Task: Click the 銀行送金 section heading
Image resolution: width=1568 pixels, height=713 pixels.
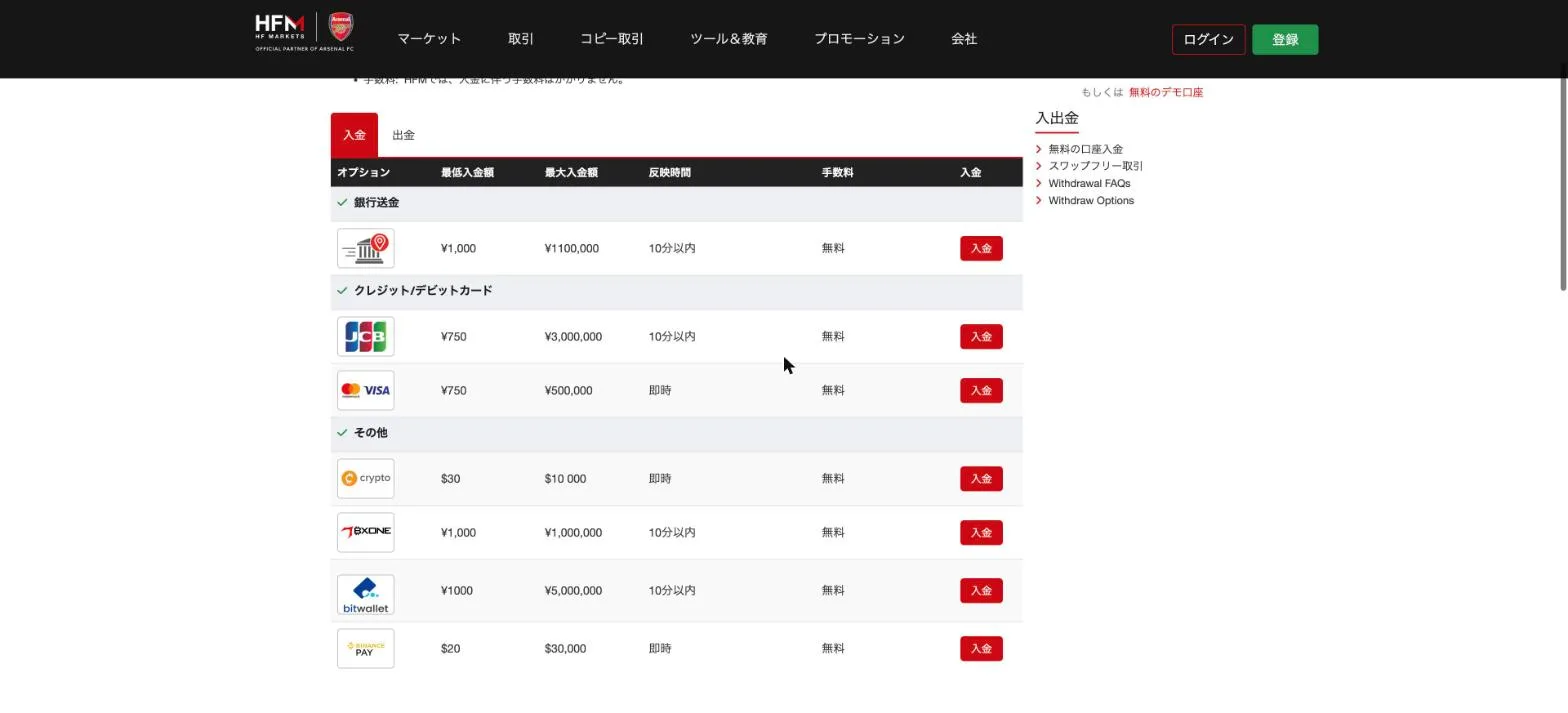Action: point(376,203)
